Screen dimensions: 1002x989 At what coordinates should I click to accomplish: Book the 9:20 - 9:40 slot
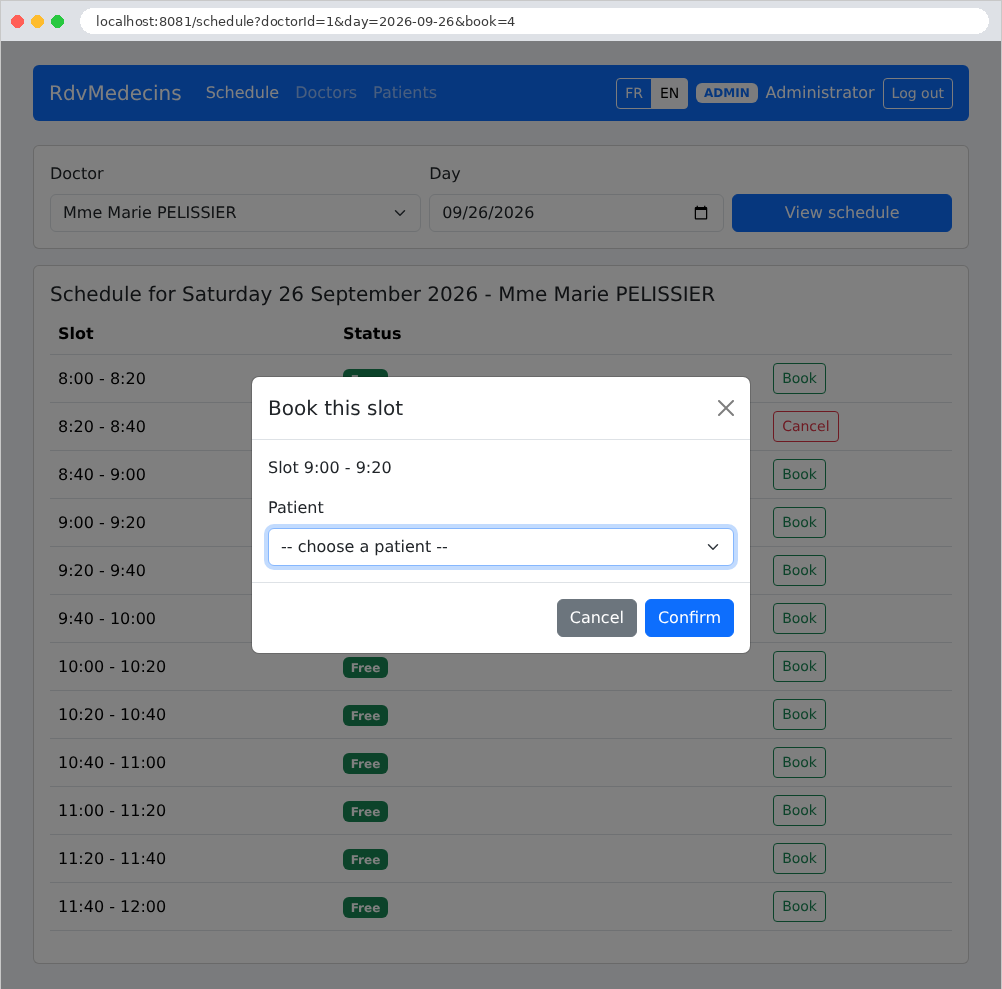coord(799,571)
